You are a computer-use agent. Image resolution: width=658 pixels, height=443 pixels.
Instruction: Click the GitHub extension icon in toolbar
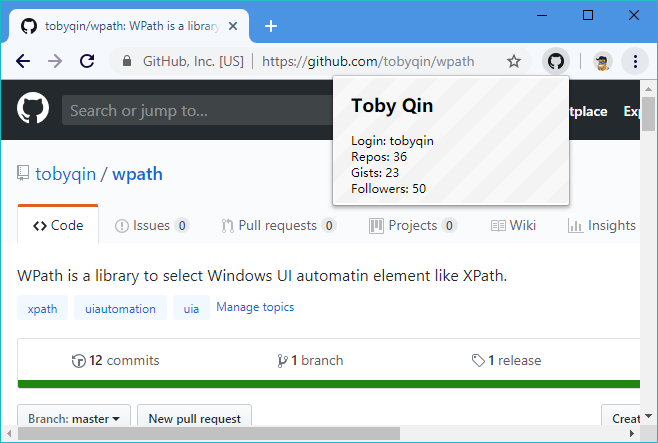(555, 61)
